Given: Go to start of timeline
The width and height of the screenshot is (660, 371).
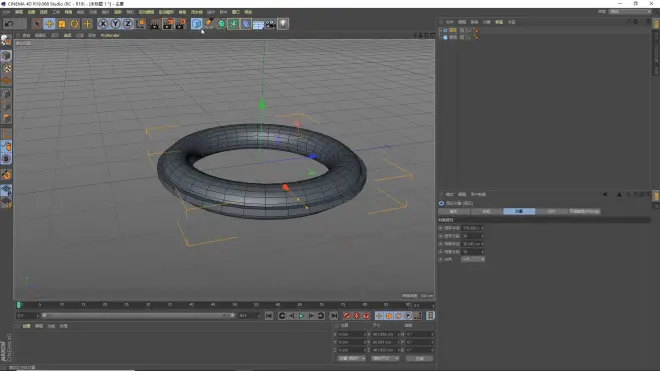Looking at the screenshot, I should coord(269,316).
